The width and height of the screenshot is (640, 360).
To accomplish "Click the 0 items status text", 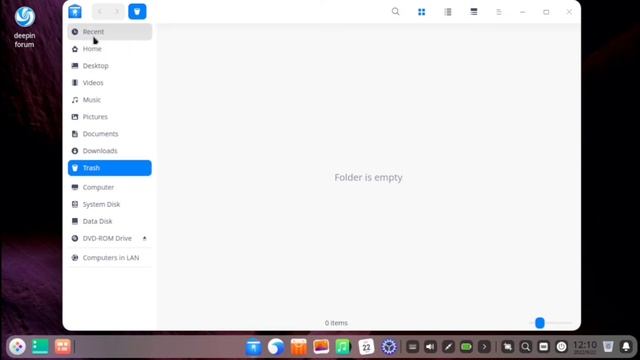I will coord(336,323).
